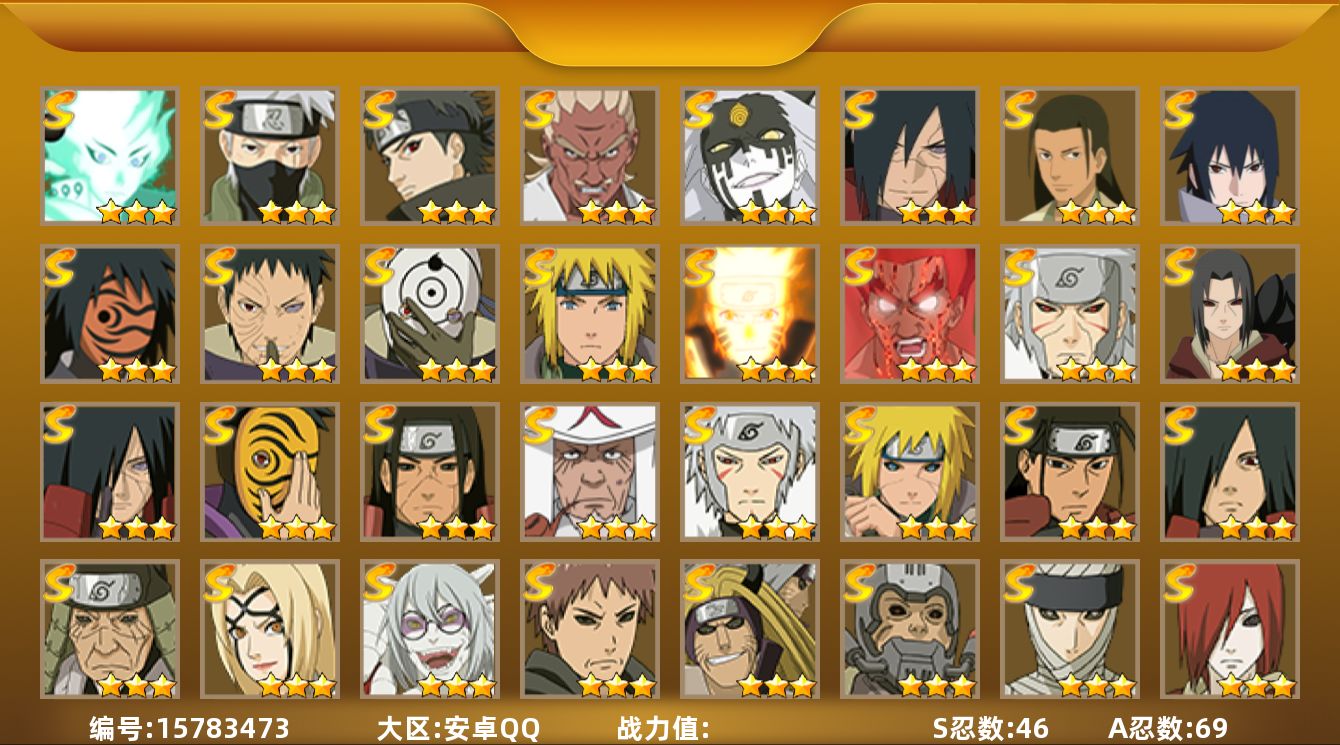Choose the armored gas-mask Hanzo portrait
Image resolution: width=1340 pixels, height=745 pixels.
909,629
